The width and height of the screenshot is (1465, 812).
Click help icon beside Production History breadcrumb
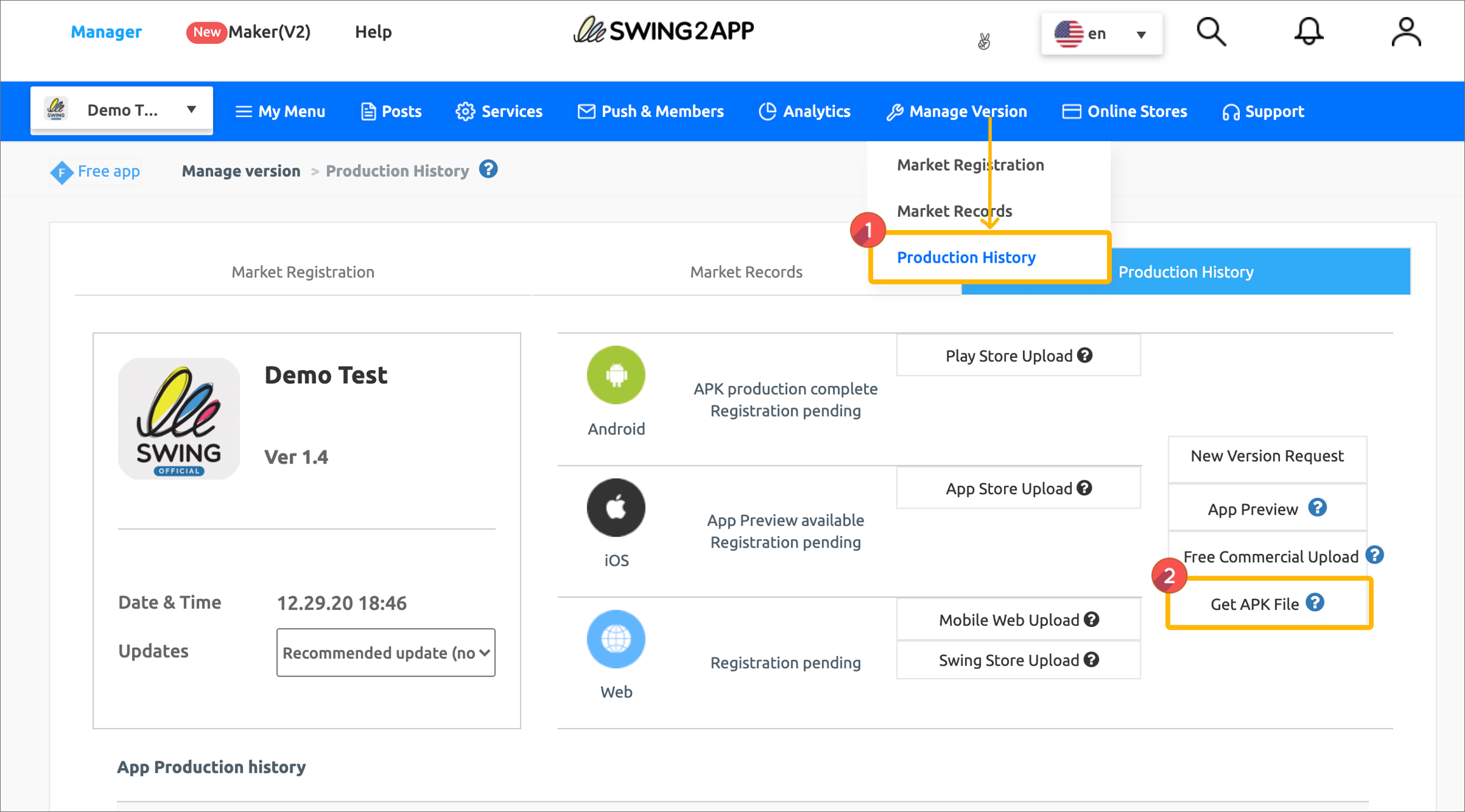488,170
